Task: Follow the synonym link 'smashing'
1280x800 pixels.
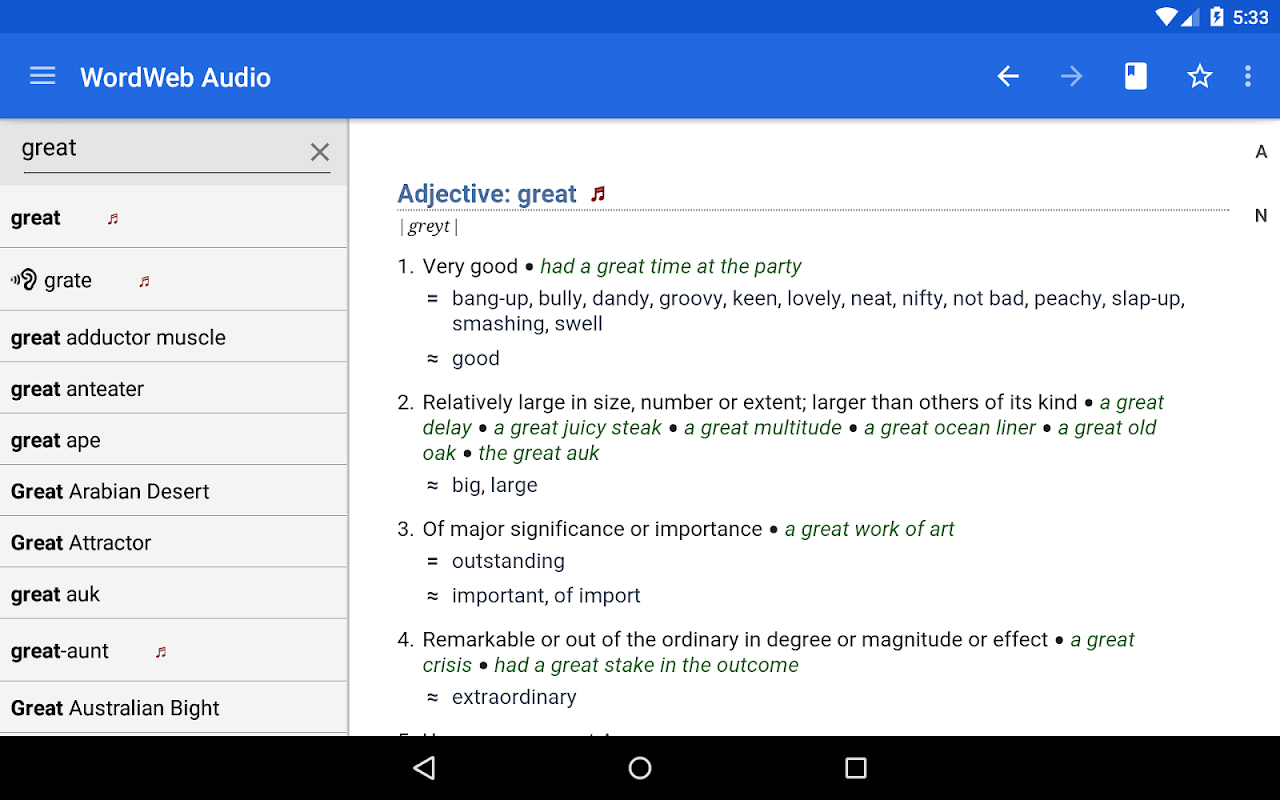Action: [x=496, y=324]
